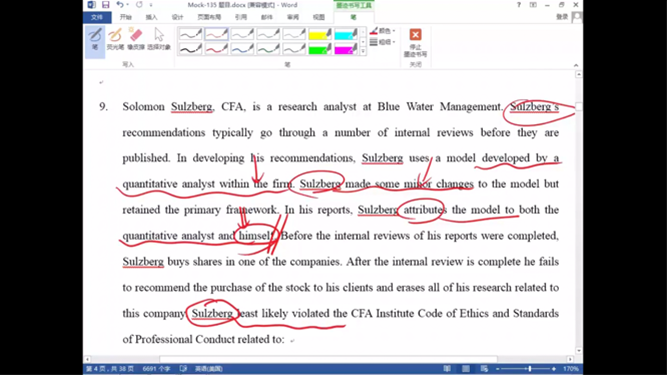Screen dimensions: 667x375
Task: Open the 170% zoom level dialog
Action: 570,369
